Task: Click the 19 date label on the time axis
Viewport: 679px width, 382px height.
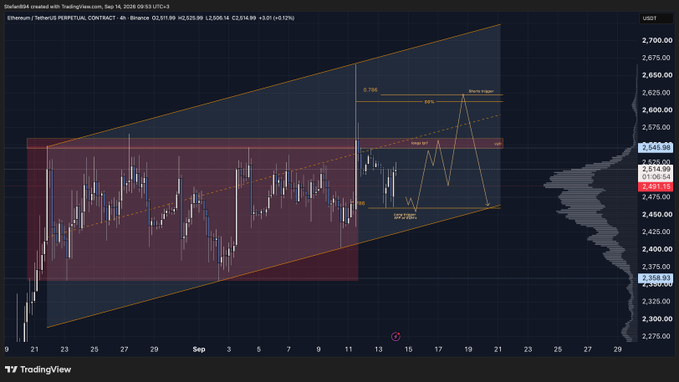Action: 468,349
